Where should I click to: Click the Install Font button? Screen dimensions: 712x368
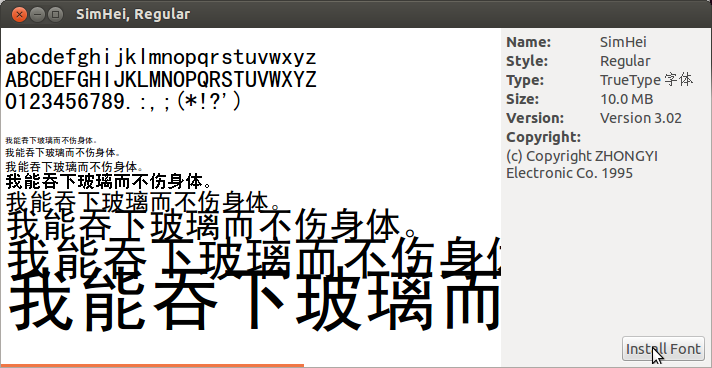point(663,348)
